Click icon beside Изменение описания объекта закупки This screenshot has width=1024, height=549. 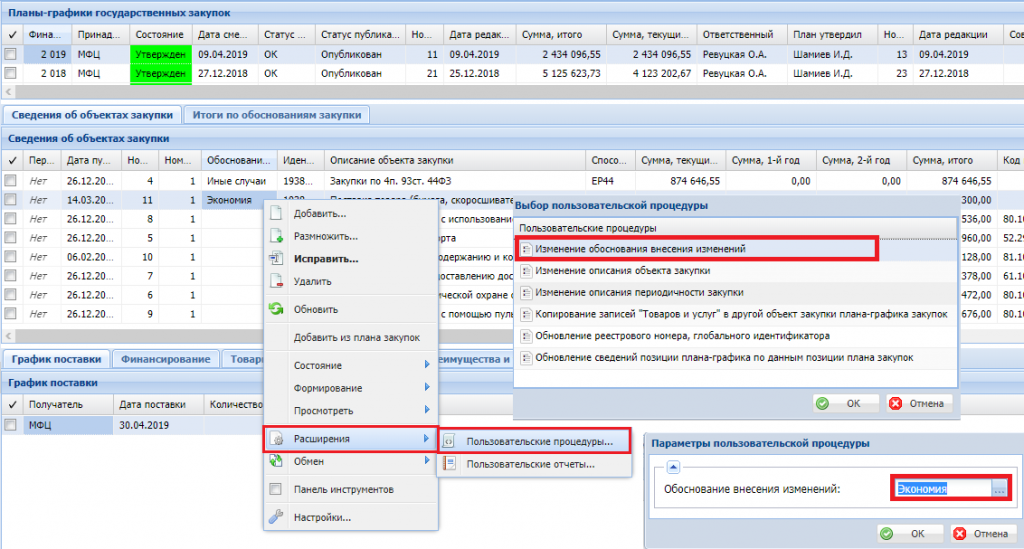pyautogui.click(x=524, y=271)
